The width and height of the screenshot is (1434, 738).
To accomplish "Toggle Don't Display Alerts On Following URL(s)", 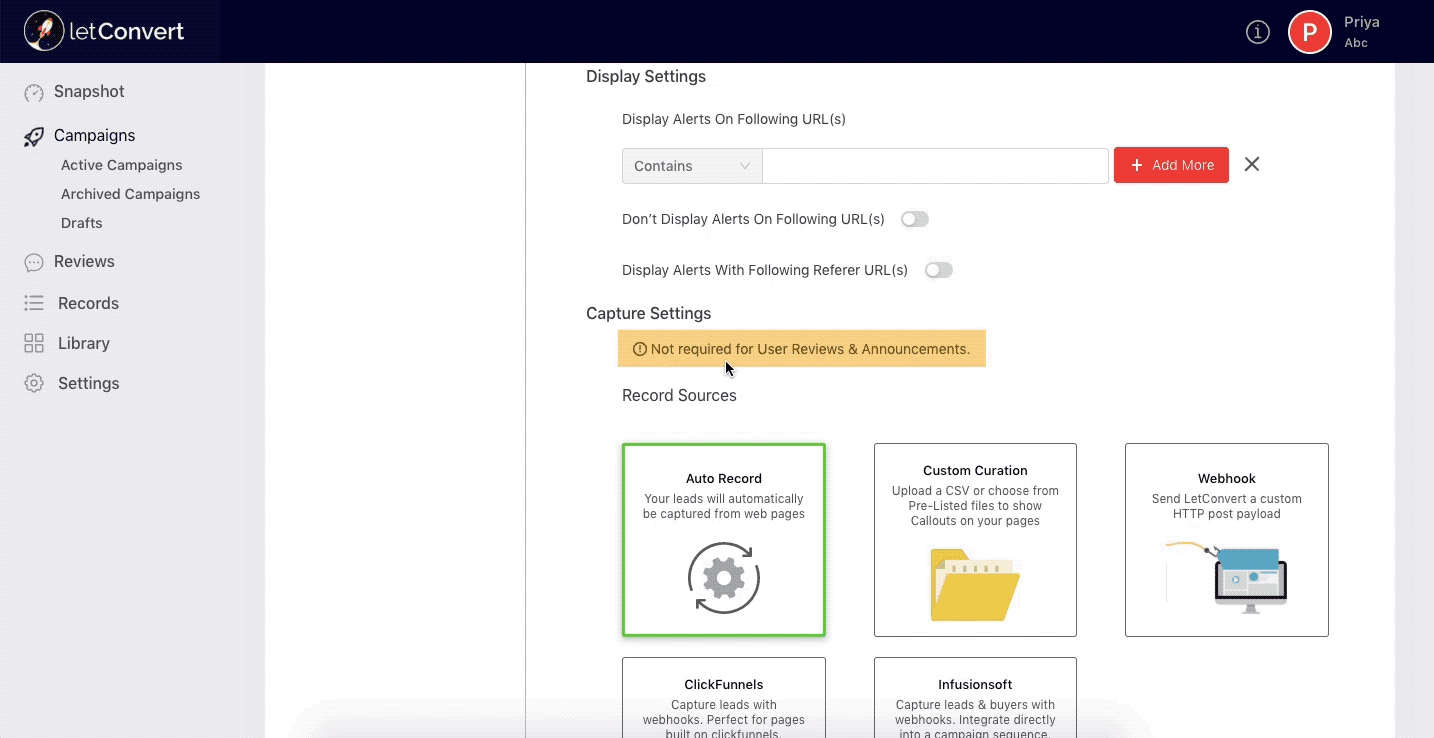I will (x=915, y=219).
